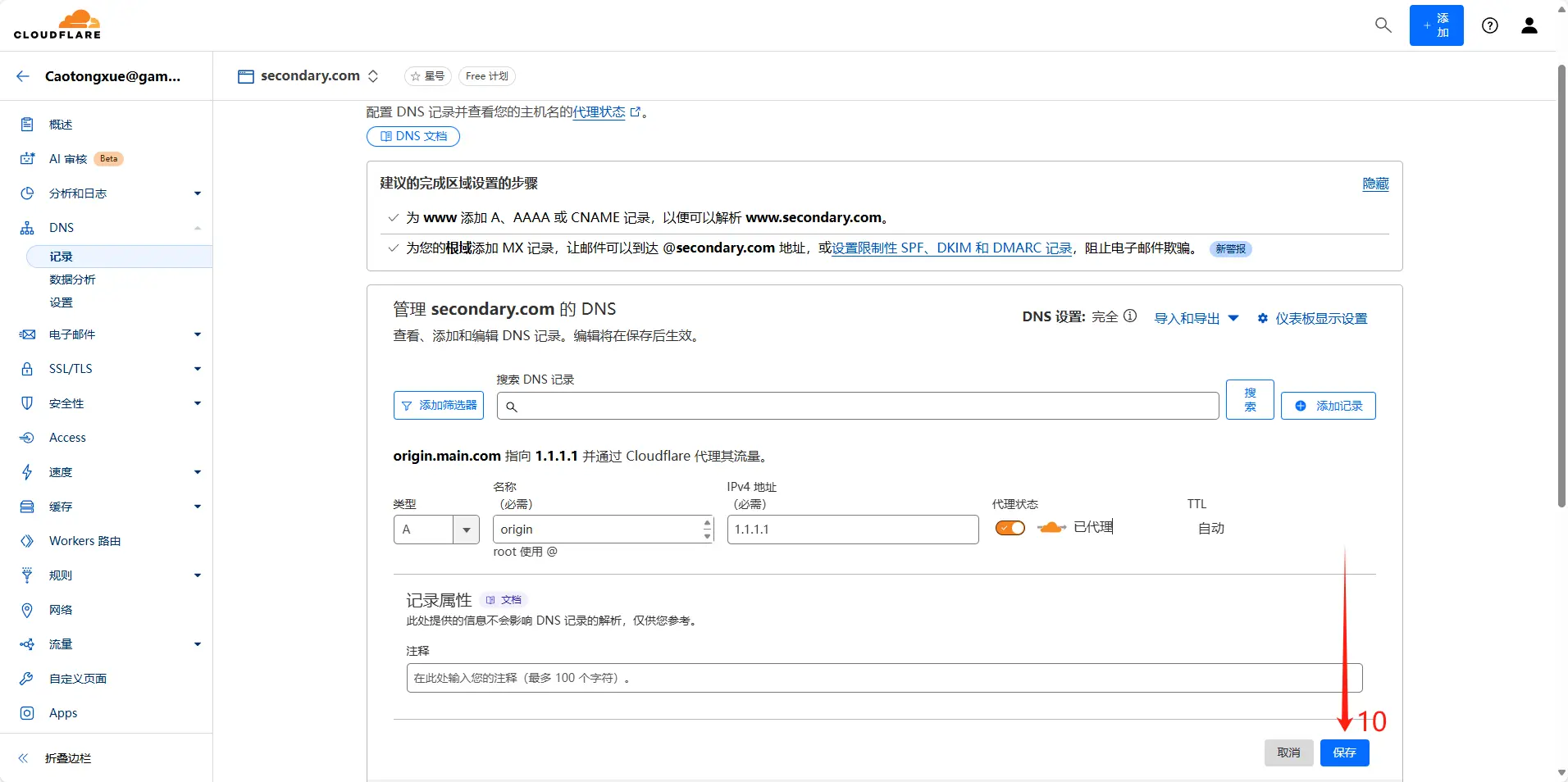Open the help question mark icon
Screen dimensions: 1568x782
click(1490, 25)
